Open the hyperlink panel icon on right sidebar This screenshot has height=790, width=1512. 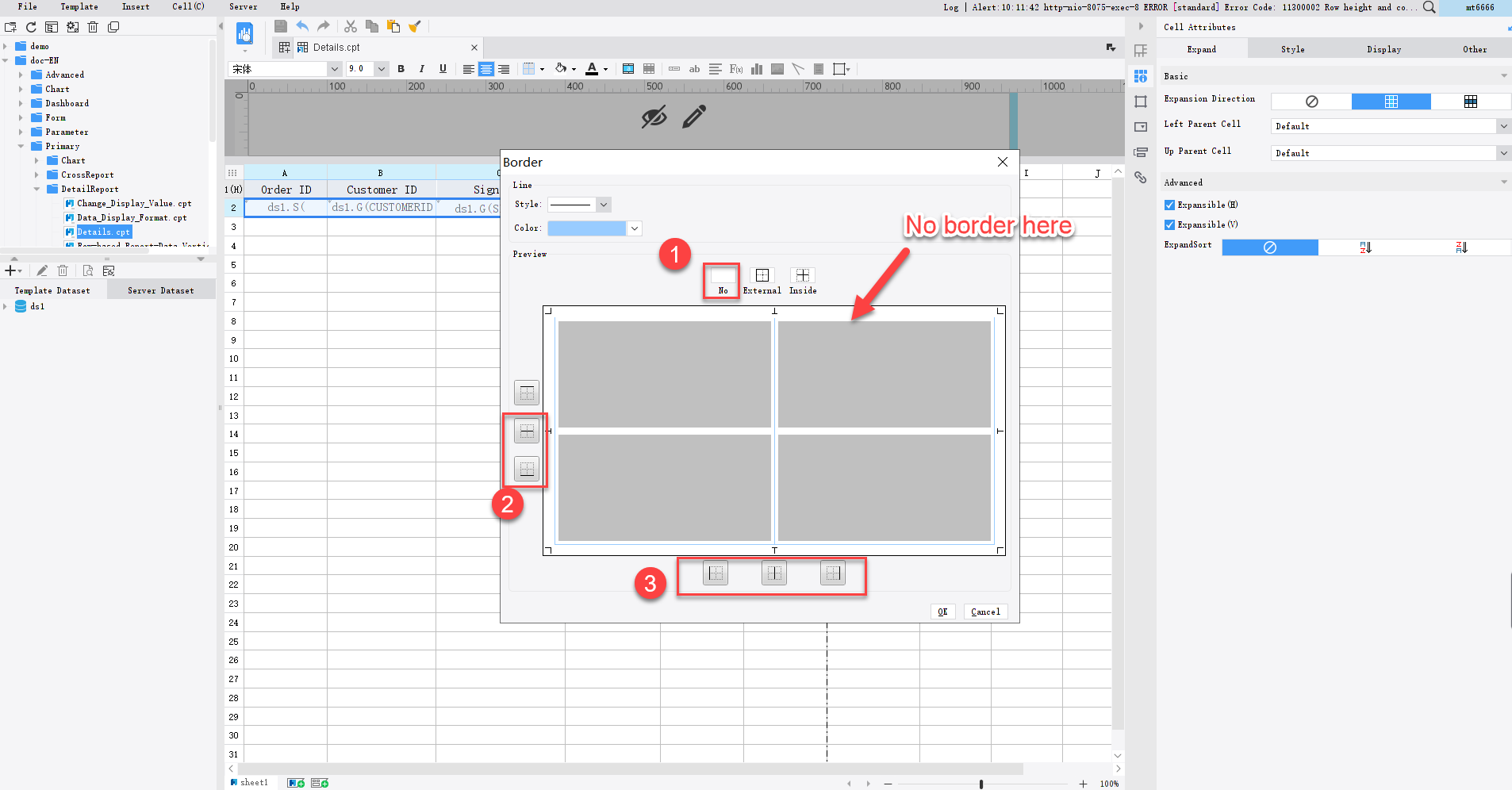pos(1140,177)
